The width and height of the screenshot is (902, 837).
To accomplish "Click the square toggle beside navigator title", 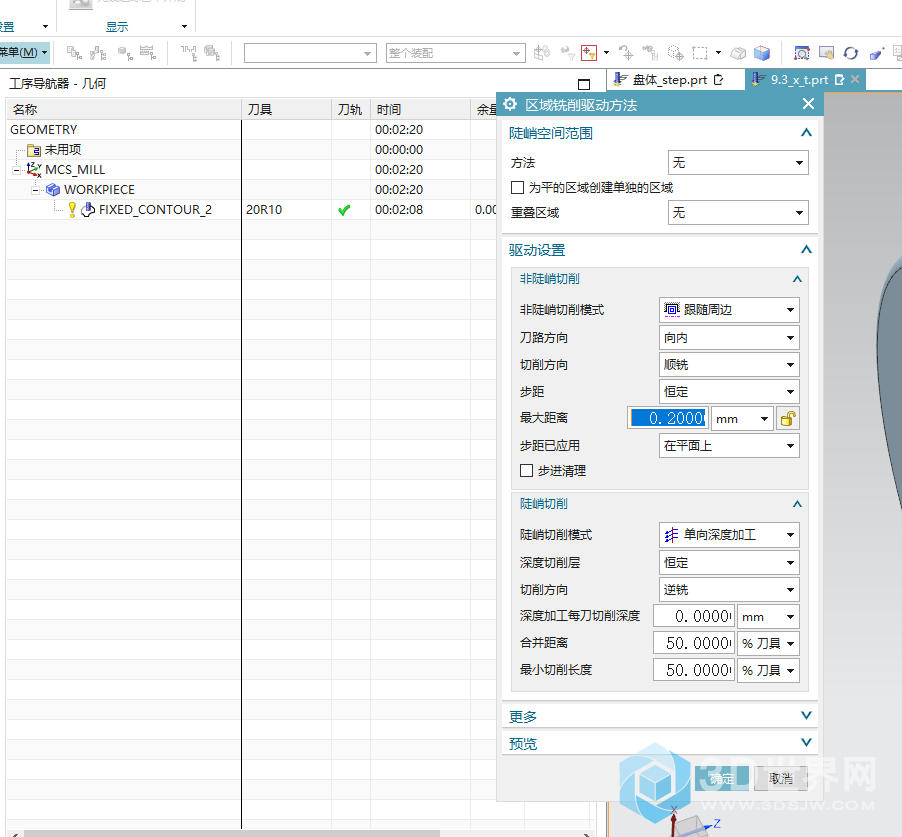I will (584, 84).
